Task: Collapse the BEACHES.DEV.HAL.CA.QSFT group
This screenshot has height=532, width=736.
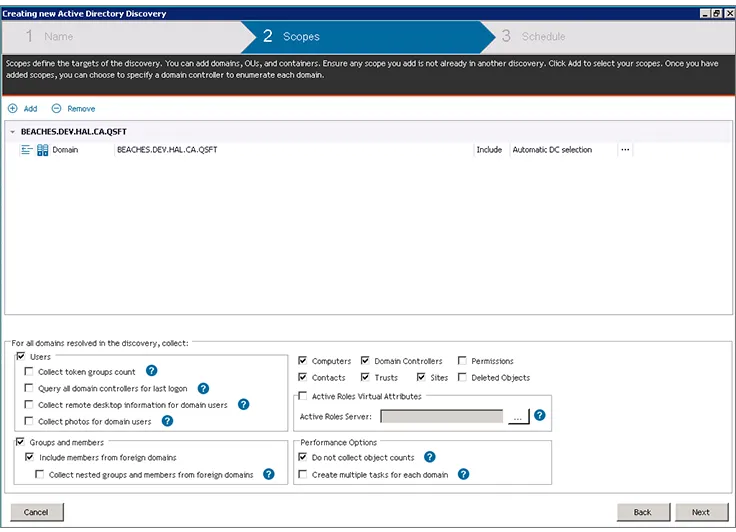Action: (13, 132)
